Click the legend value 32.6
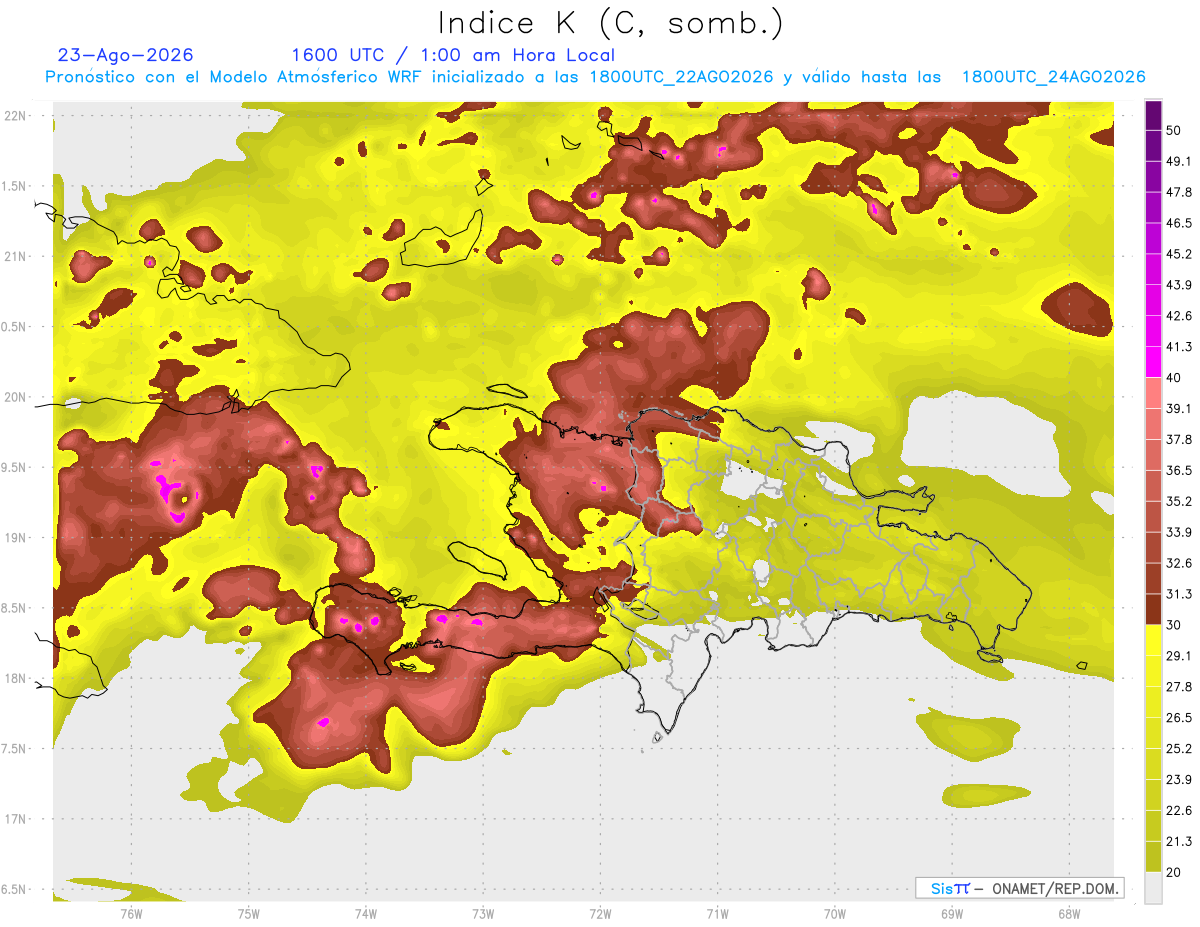Image resolution: width=1200 pixels, height=927 pixels. pos(1179,563)
